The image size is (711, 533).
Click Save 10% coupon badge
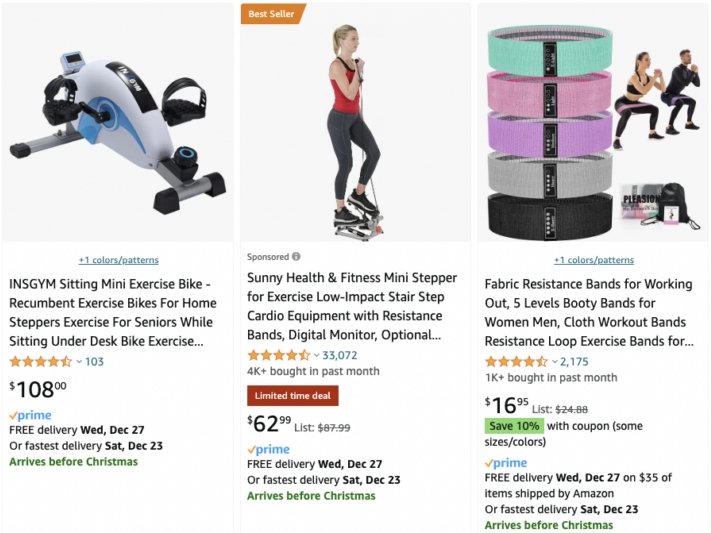tap(514, 426)
